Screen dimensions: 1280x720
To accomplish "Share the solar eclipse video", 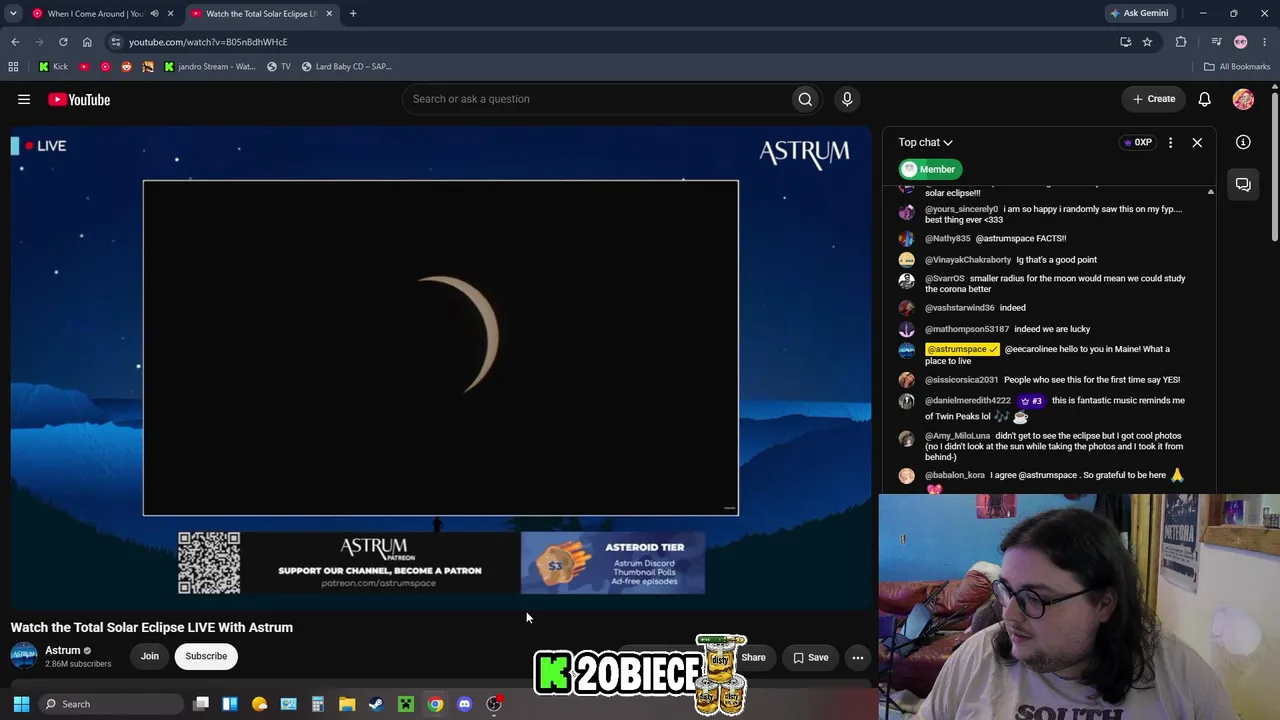I will [753, 657].
